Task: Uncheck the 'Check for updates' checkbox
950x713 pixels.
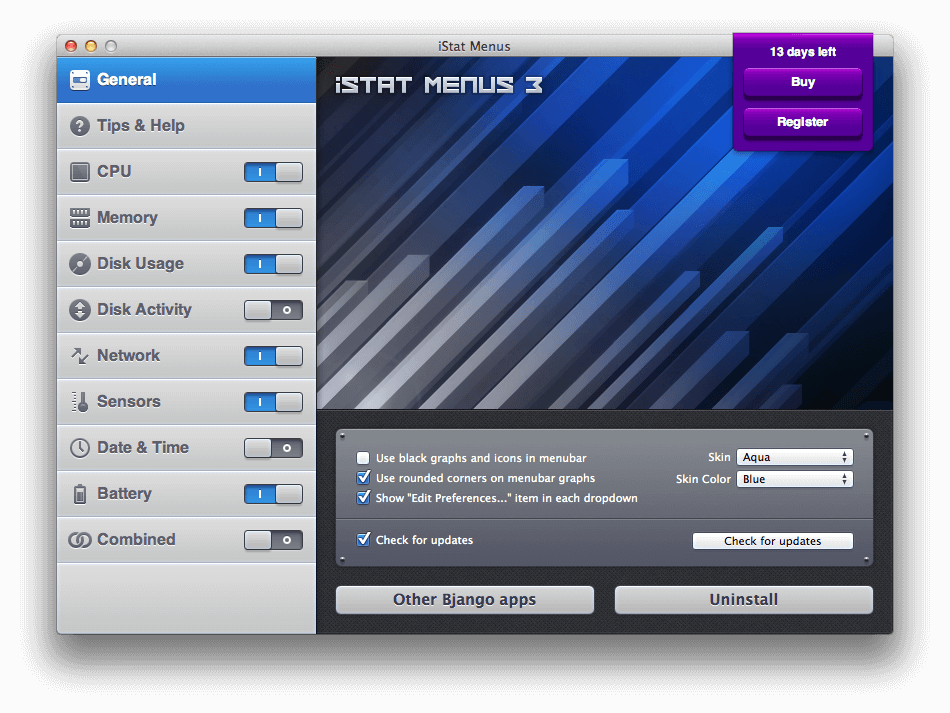Action: tap(363, 540)
